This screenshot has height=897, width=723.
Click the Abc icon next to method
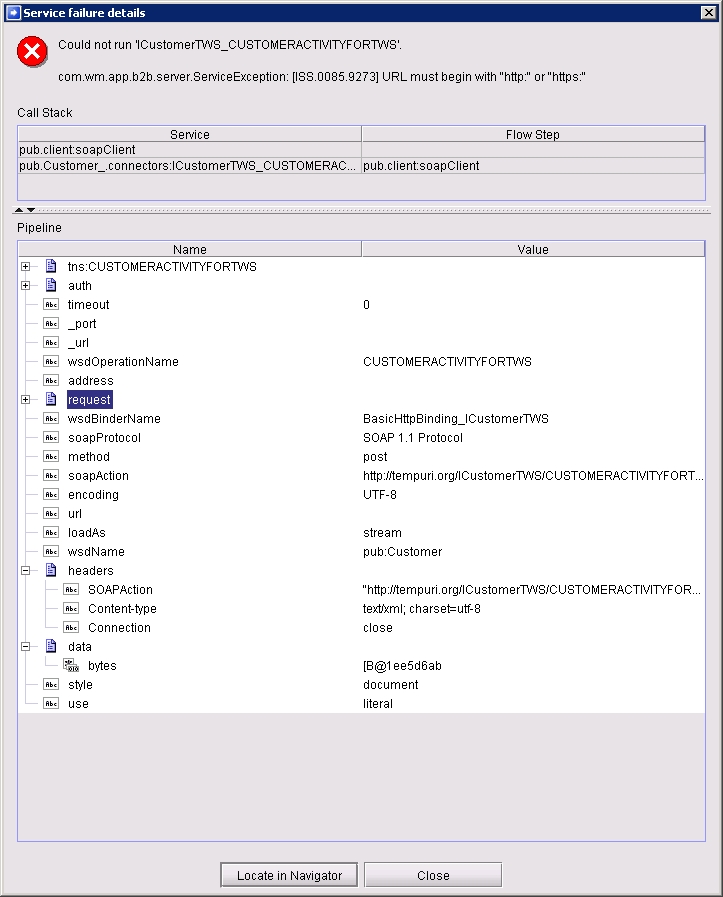51,456
